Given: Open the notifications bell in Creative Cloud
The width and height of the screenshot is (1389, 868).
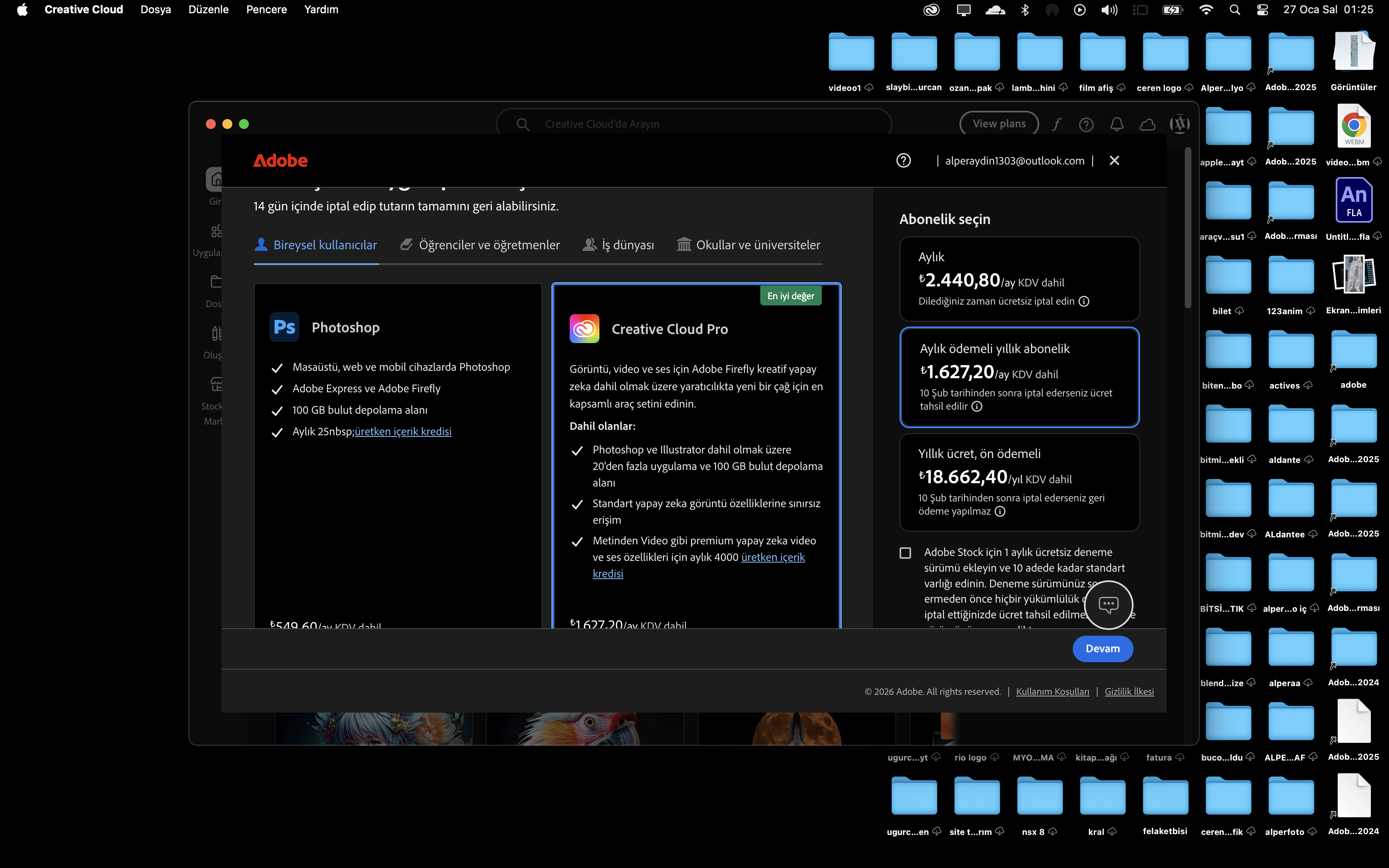Looking at the screenshot, I should pos(1116,124).
